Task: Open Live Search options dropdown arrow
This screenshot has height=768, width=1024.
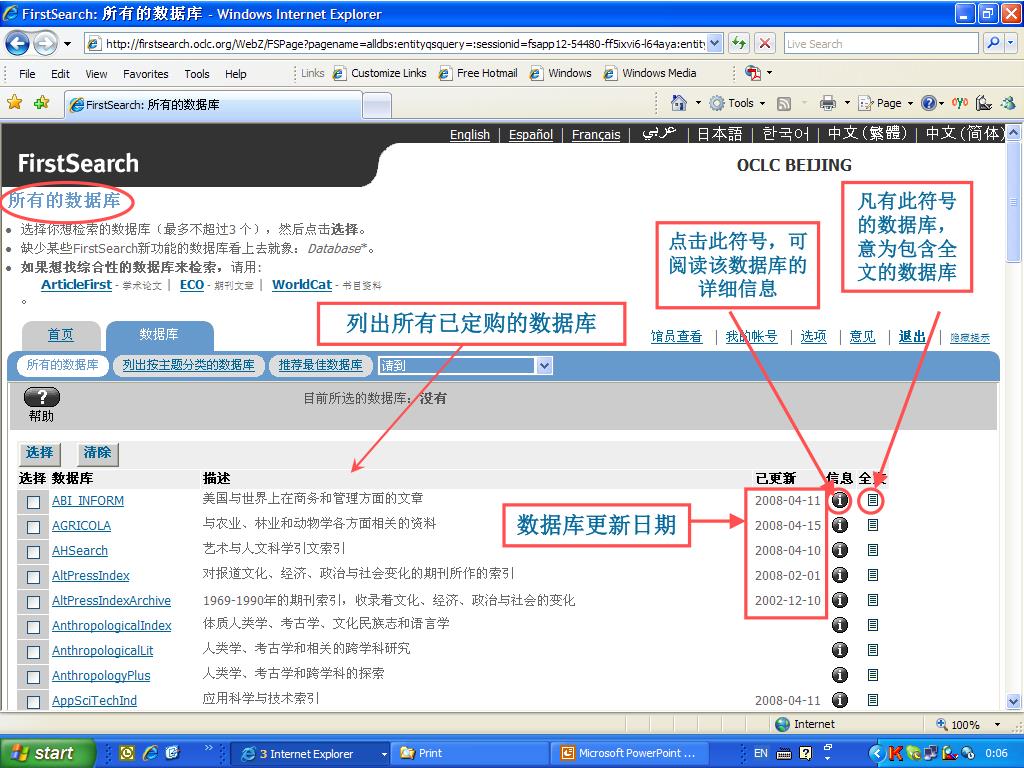Action: [x=1010, y=43]
